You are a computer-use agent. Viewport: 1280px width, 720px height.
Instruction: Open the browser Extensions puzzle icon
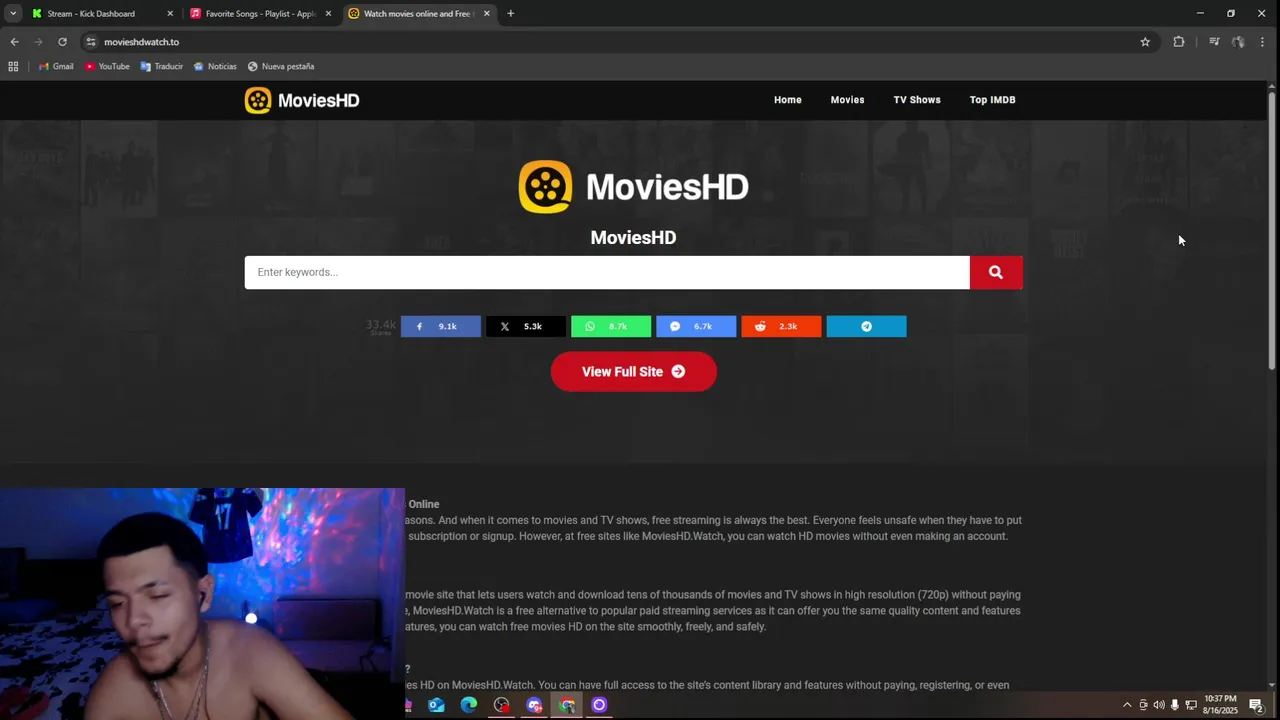tap(1179, 42)
